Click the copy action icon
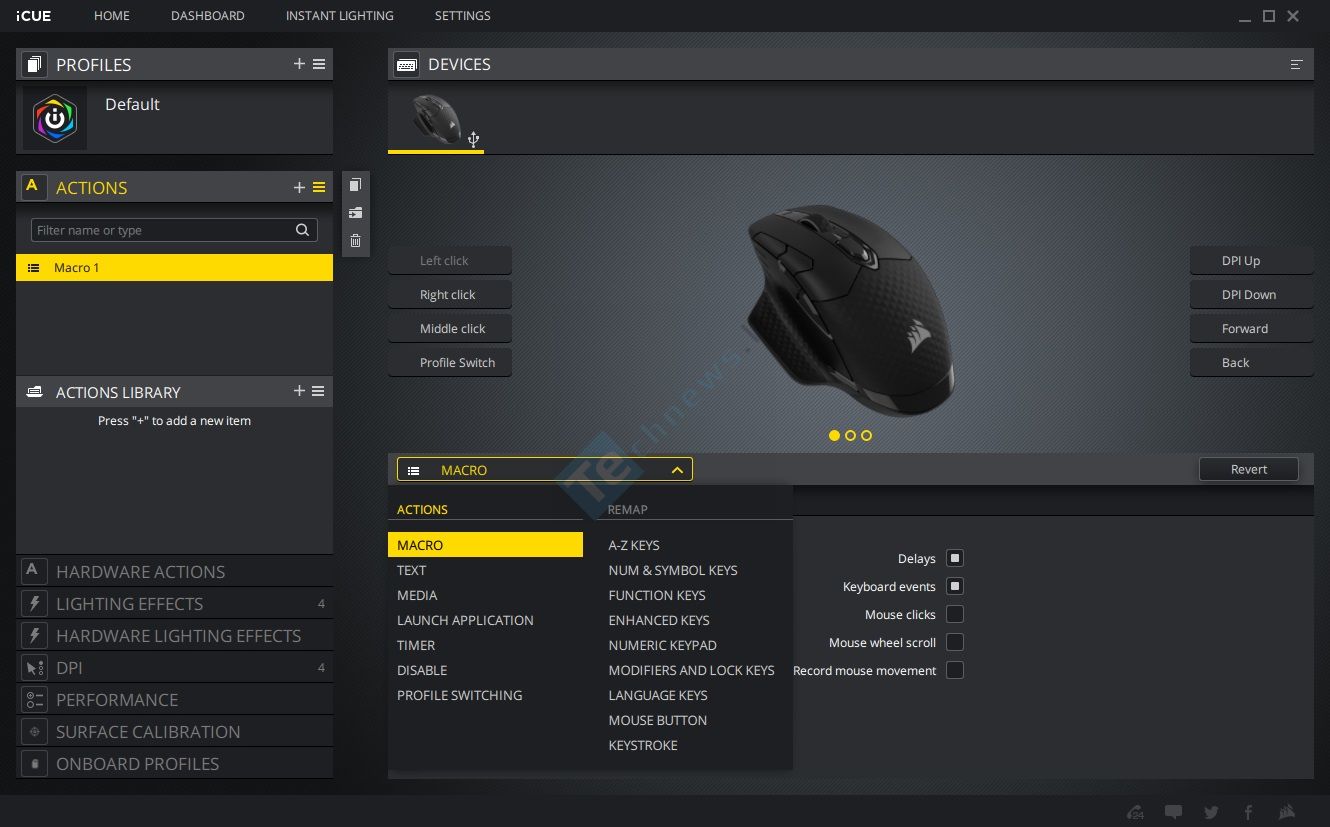 pos(355,185)
